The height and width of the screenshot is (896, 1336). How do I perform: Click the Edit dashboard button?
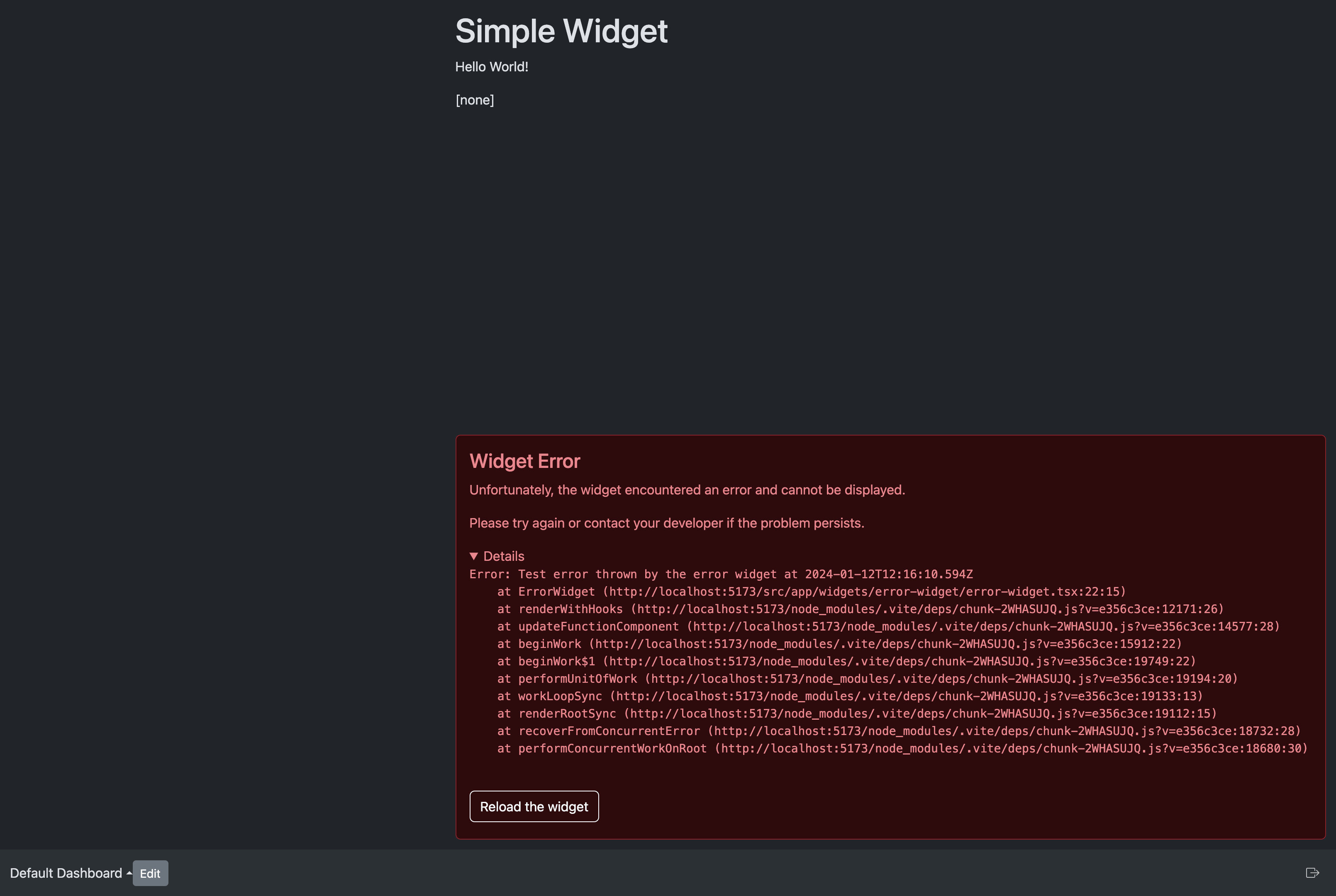[150, 873]
